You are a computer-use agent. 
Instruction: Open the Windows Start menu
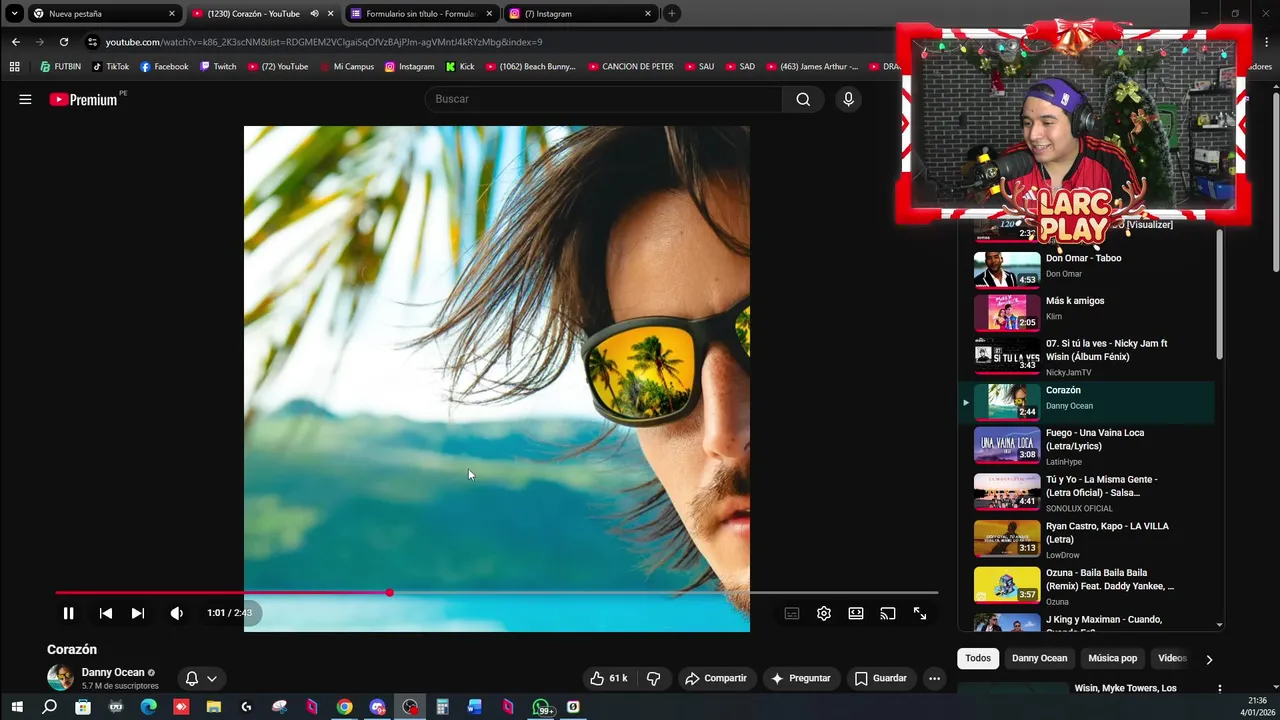[16, 707]
